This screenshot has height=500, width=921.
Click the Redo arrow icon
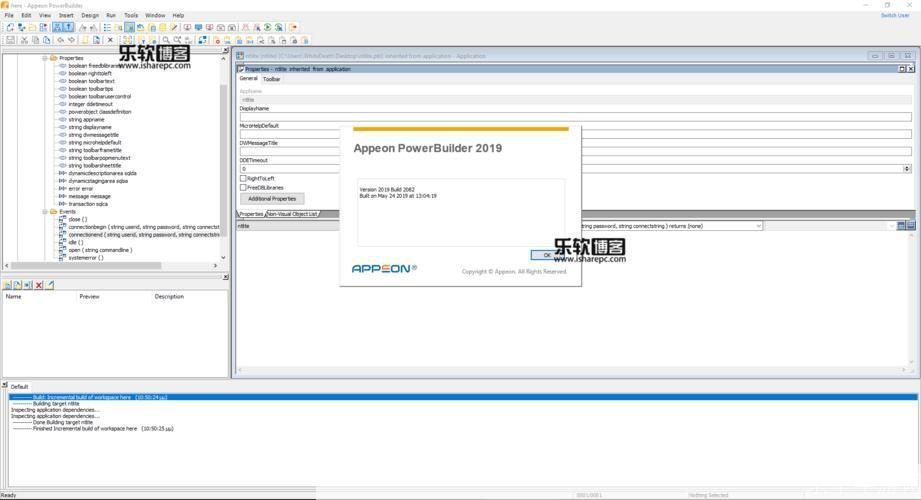(71, 40)
